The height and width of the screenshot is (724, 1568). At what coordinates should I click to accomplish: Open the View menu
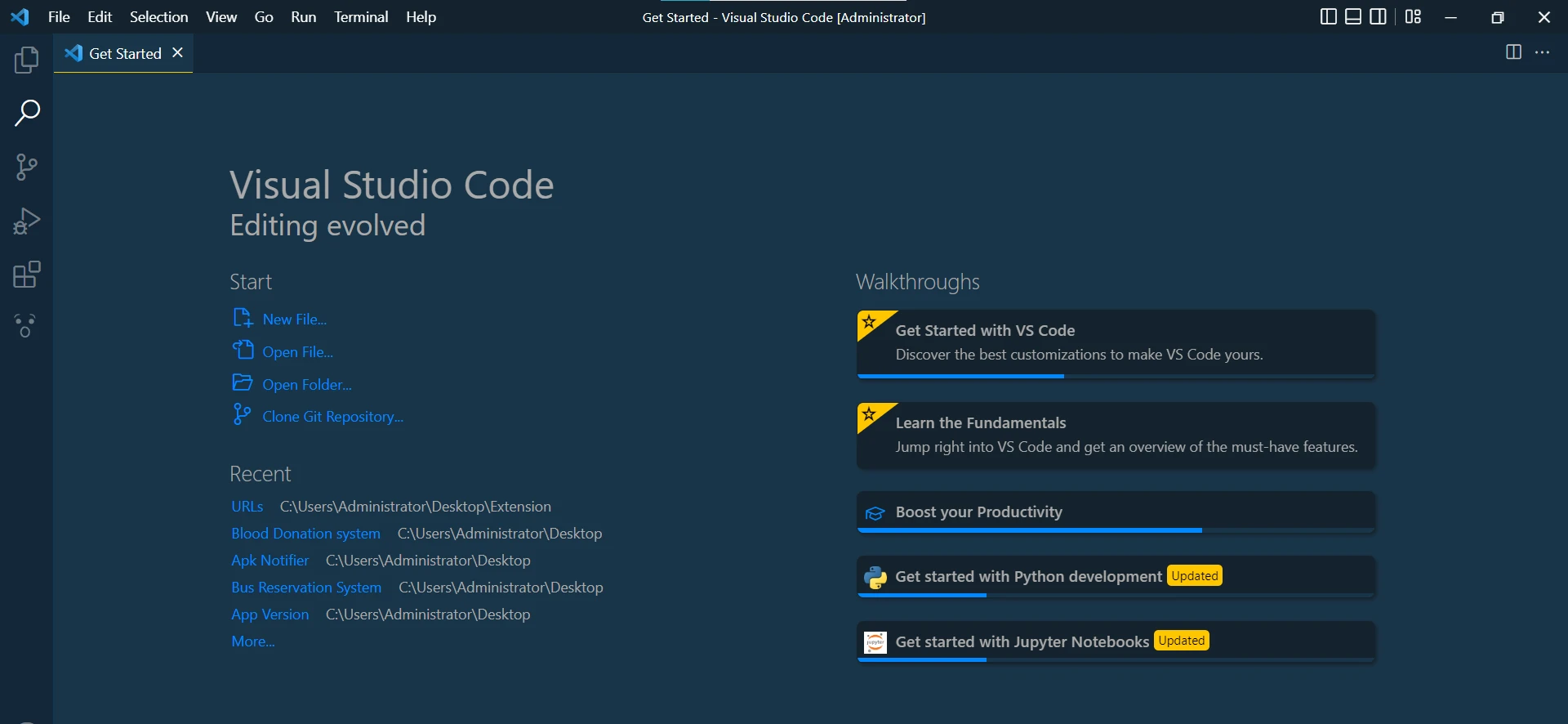click(221, 17)
